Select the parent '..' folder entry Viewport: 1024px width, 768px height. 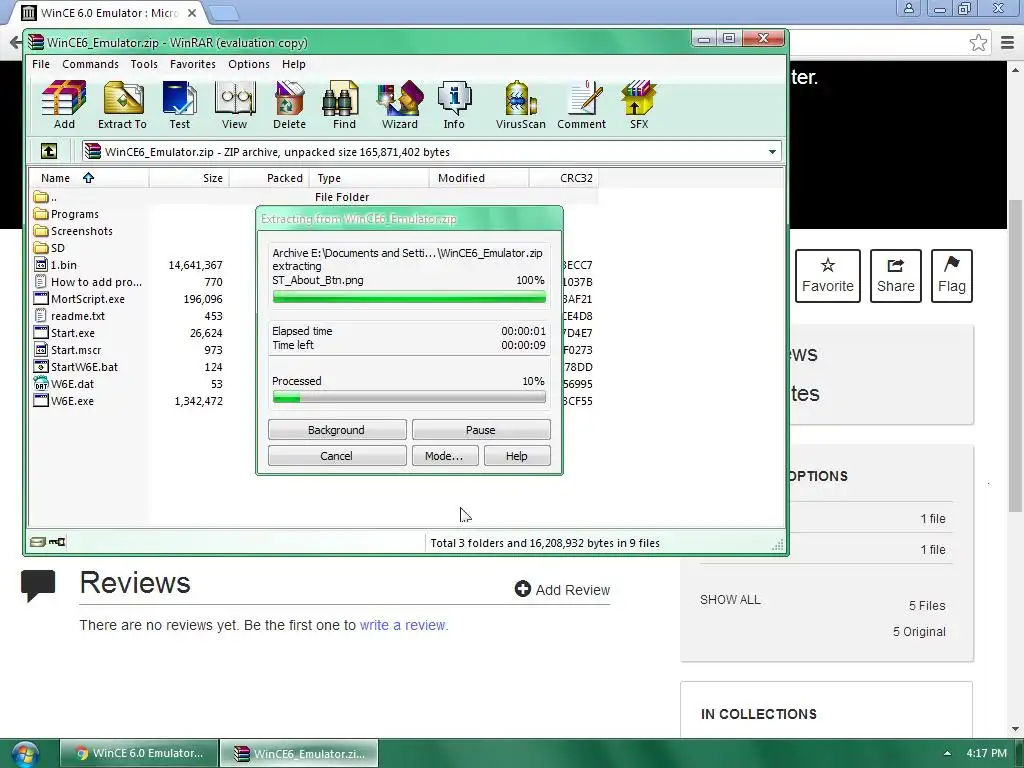point(45,197)
